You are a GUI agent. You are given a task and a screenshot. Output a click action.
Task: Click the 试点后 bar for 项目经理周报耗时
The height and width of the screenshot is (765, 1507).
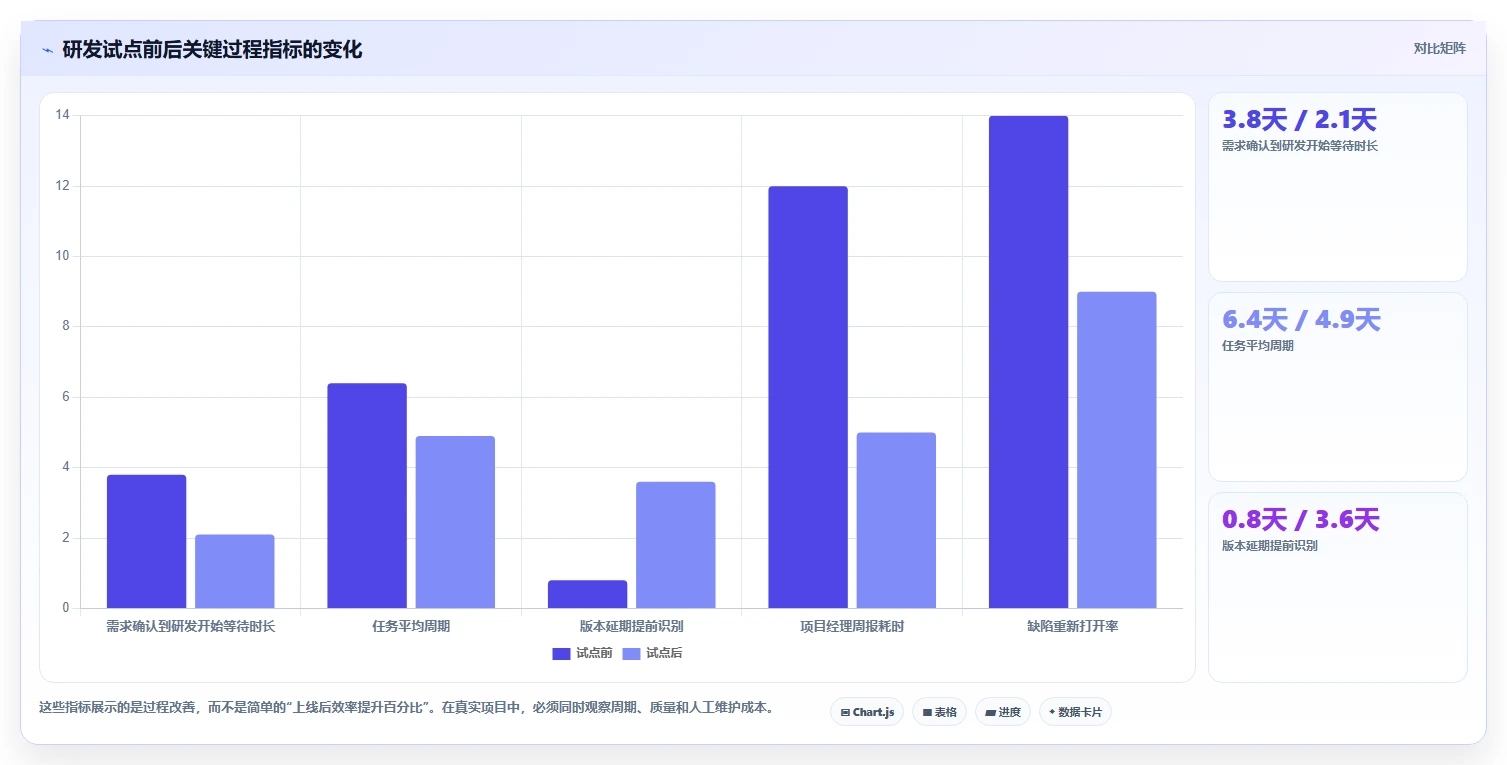click(x=896, y=520)
